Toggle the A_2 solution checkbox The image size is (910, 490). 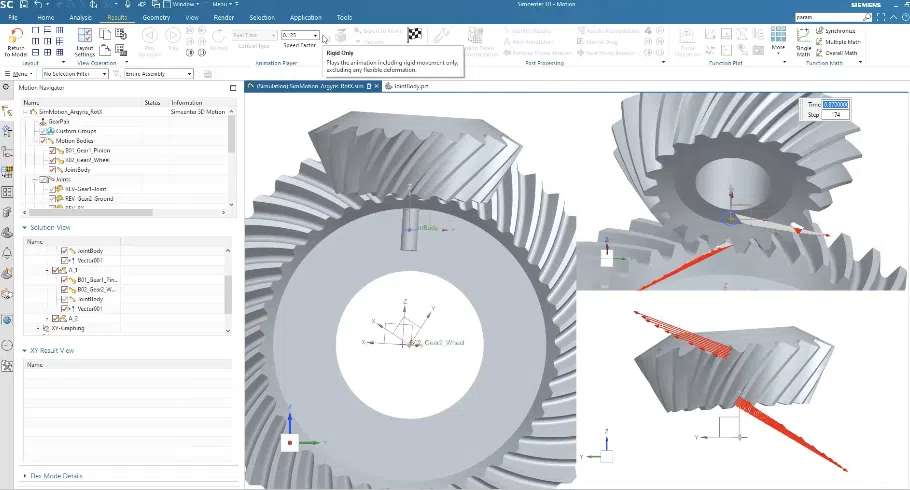coord(56,318)
